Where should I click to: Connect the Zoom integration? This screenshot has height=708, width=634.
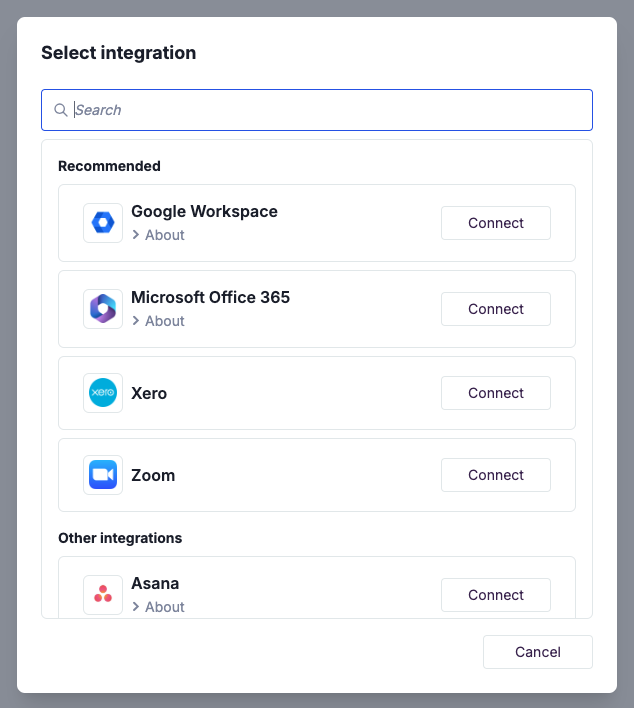point(496,475)
